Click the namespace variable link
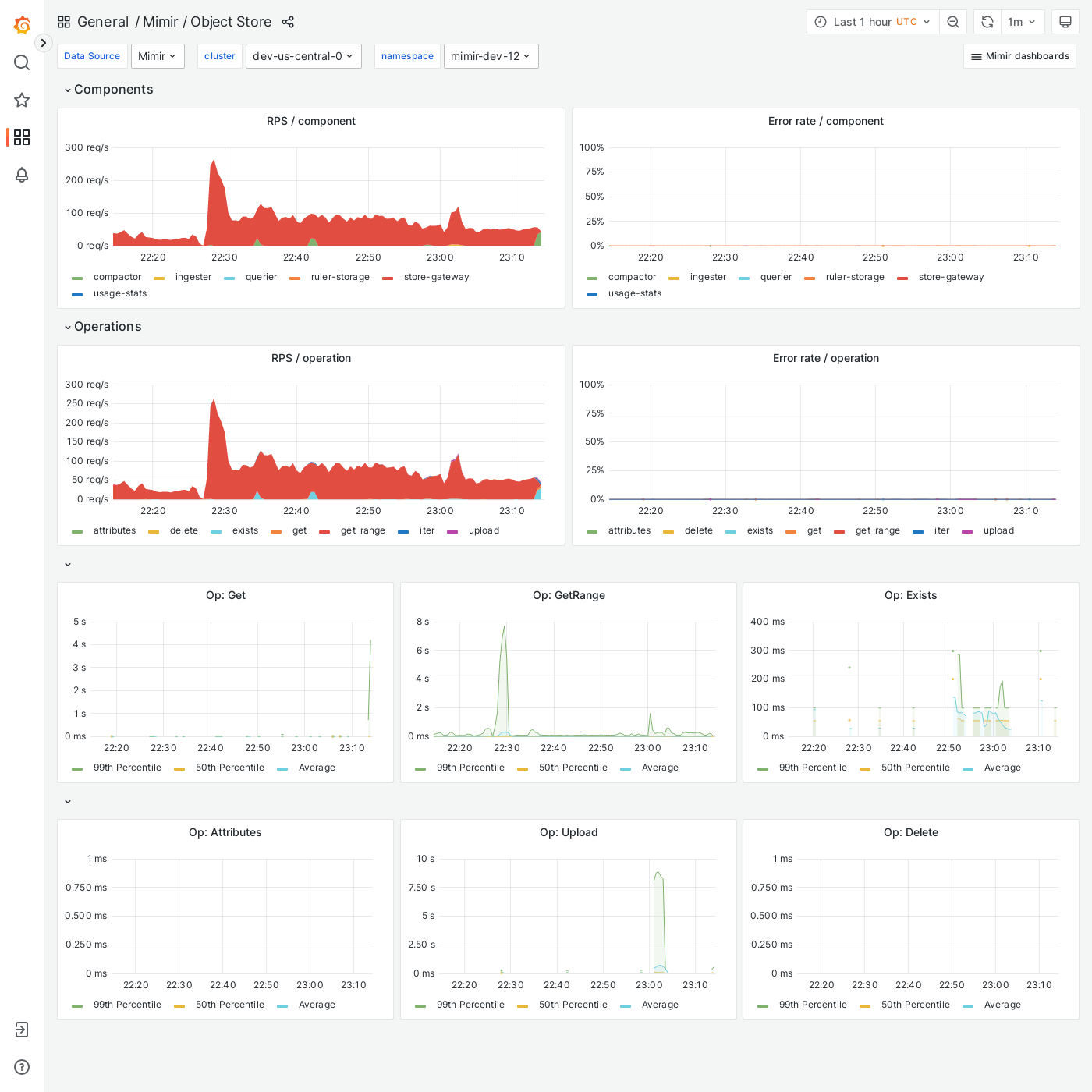This screenshot has height=1092, width=1092. pos(407,56)
